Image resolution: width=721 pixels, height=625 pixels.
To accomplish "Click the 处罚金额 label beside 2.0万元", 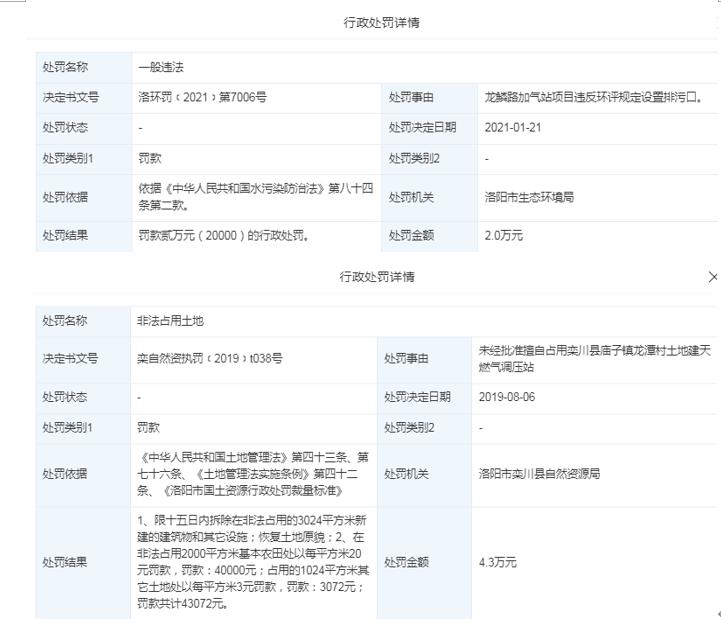I will 411,235.
